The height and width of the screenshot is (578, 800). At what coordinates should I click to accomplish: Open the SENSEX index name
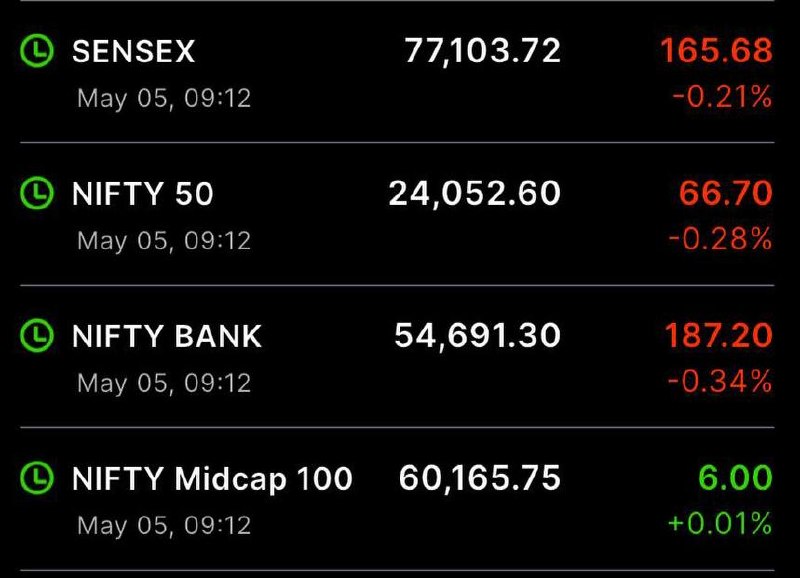(x=134, y=51)
